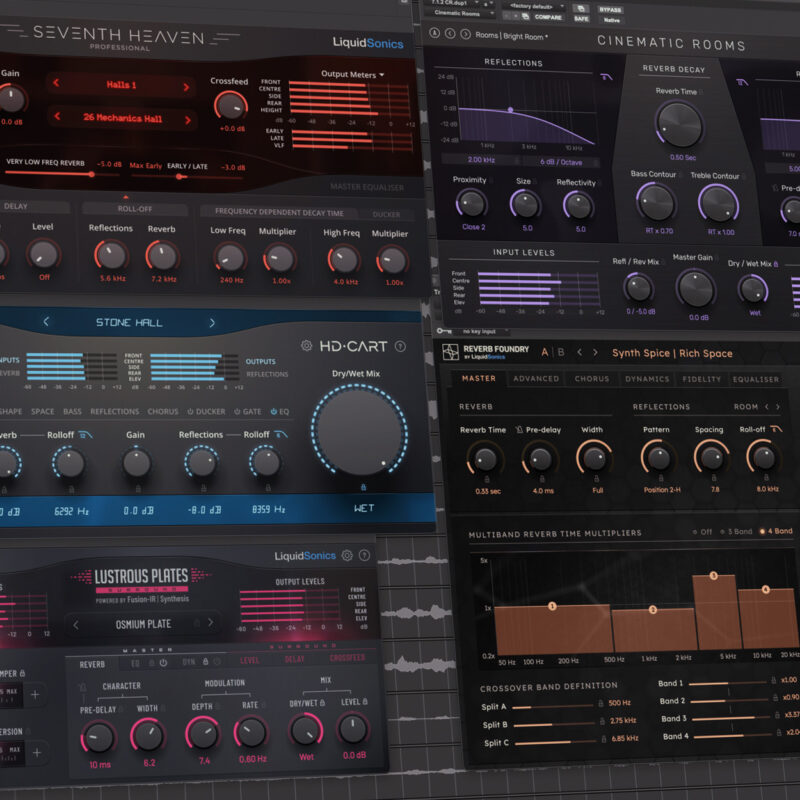Click Reverb Foundry Roll-off slope icon
This screenshot has height=800, width=800.
776,429
